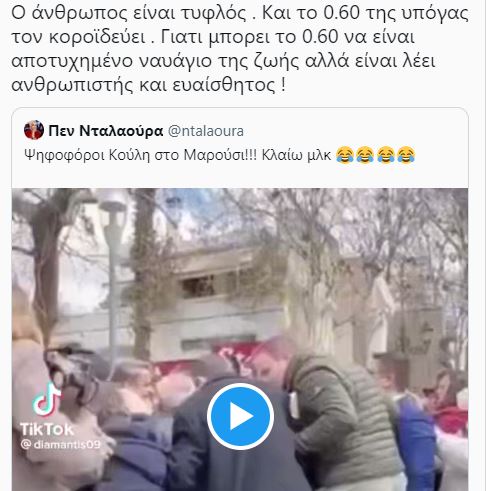Open the @ntalaoura handle
The image size is (487, 491).
pyautogui.click(x=206, y=131)
